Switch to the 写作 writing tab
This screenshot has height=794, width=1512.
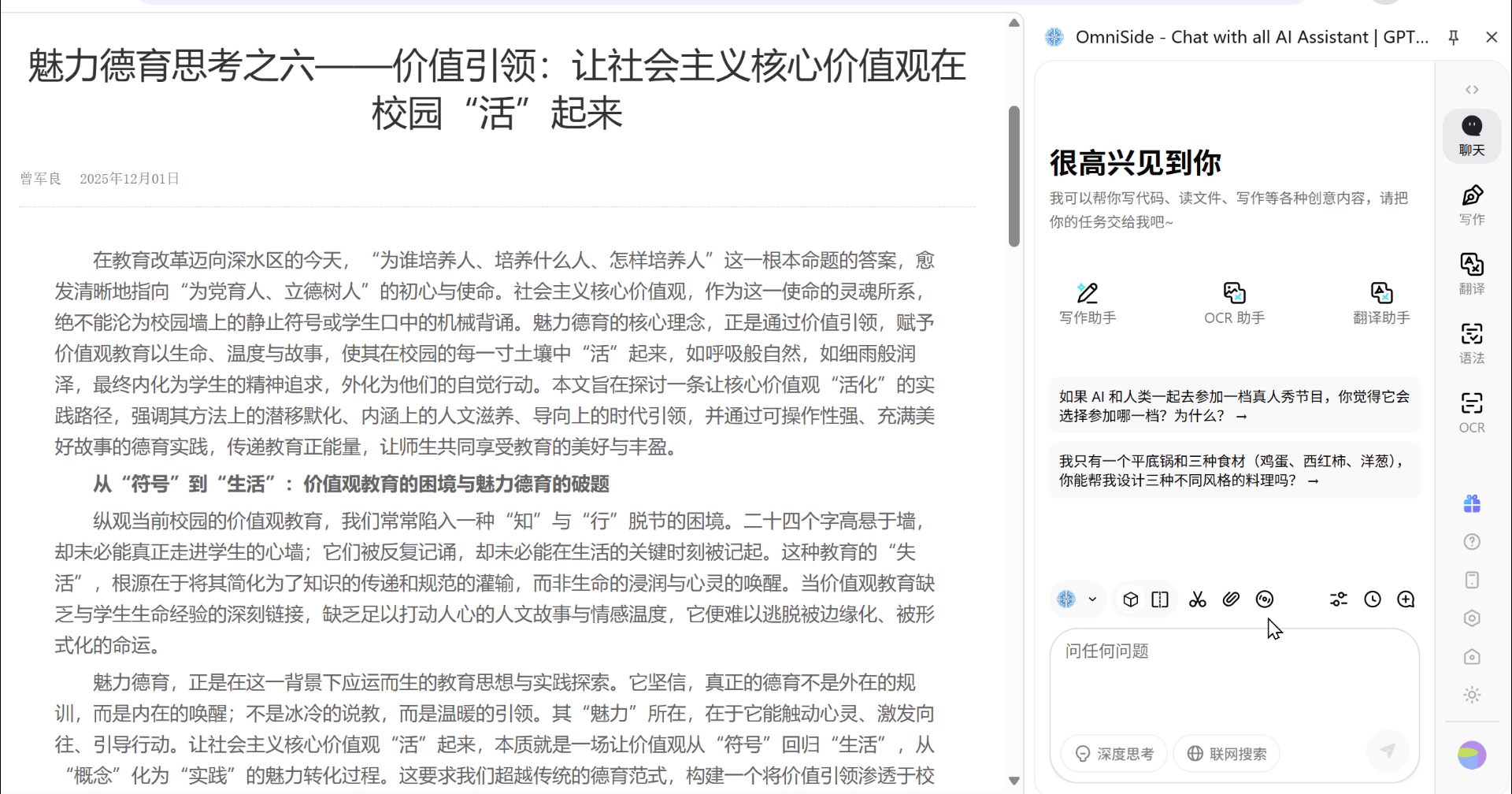tap(1471, 205)
